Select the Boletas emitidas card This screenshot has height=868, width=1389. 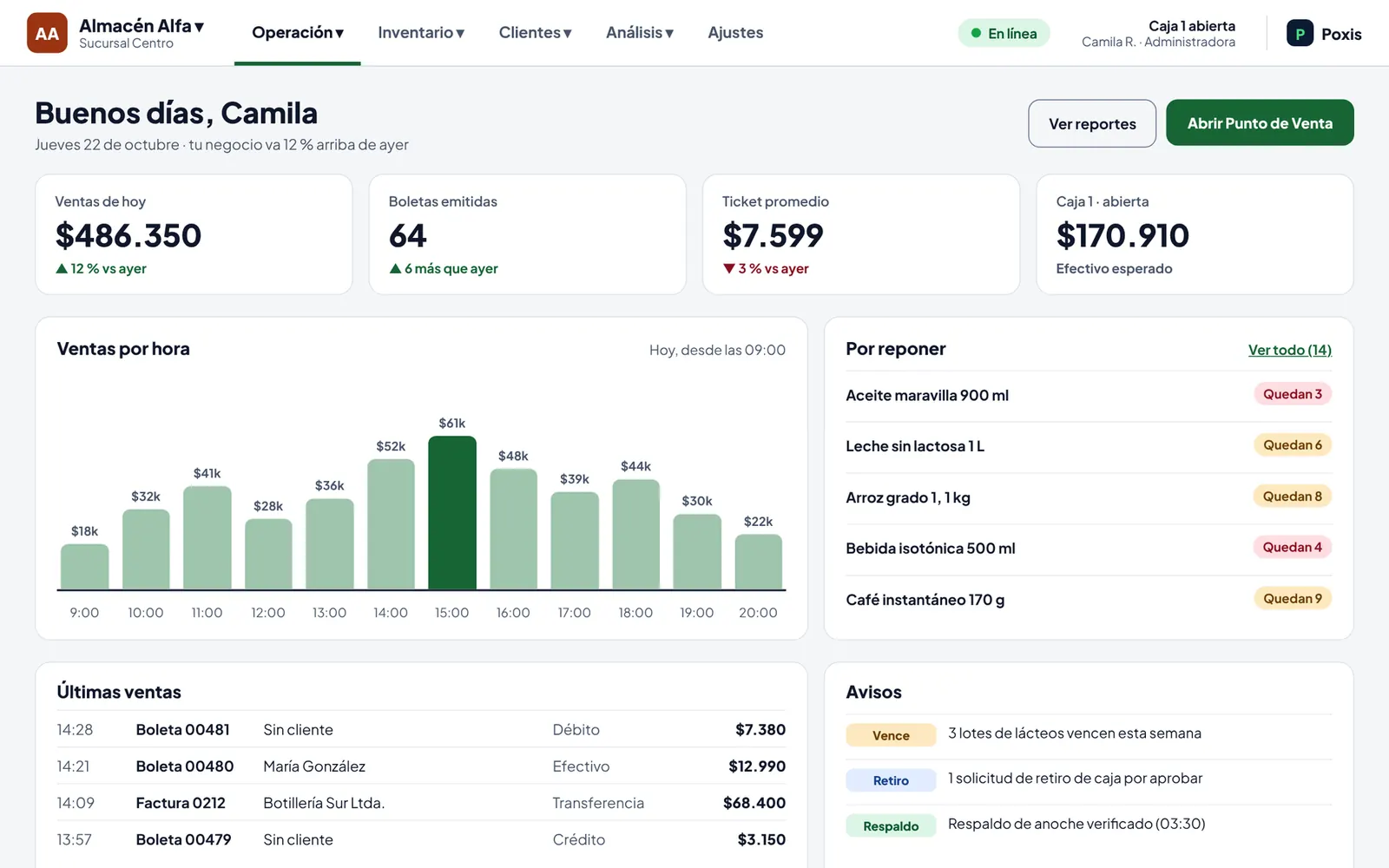528,234
